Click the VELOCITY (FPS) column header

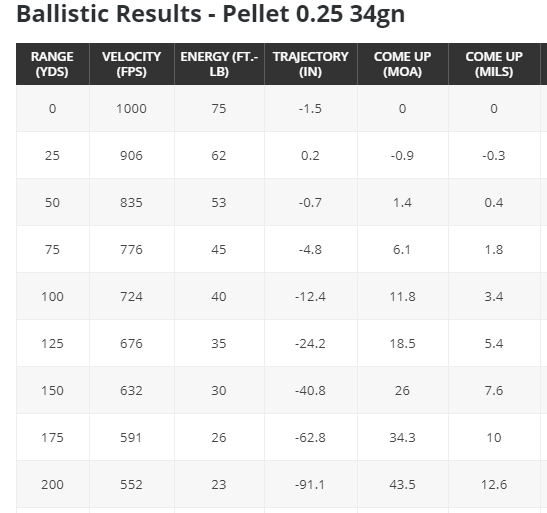132,64
